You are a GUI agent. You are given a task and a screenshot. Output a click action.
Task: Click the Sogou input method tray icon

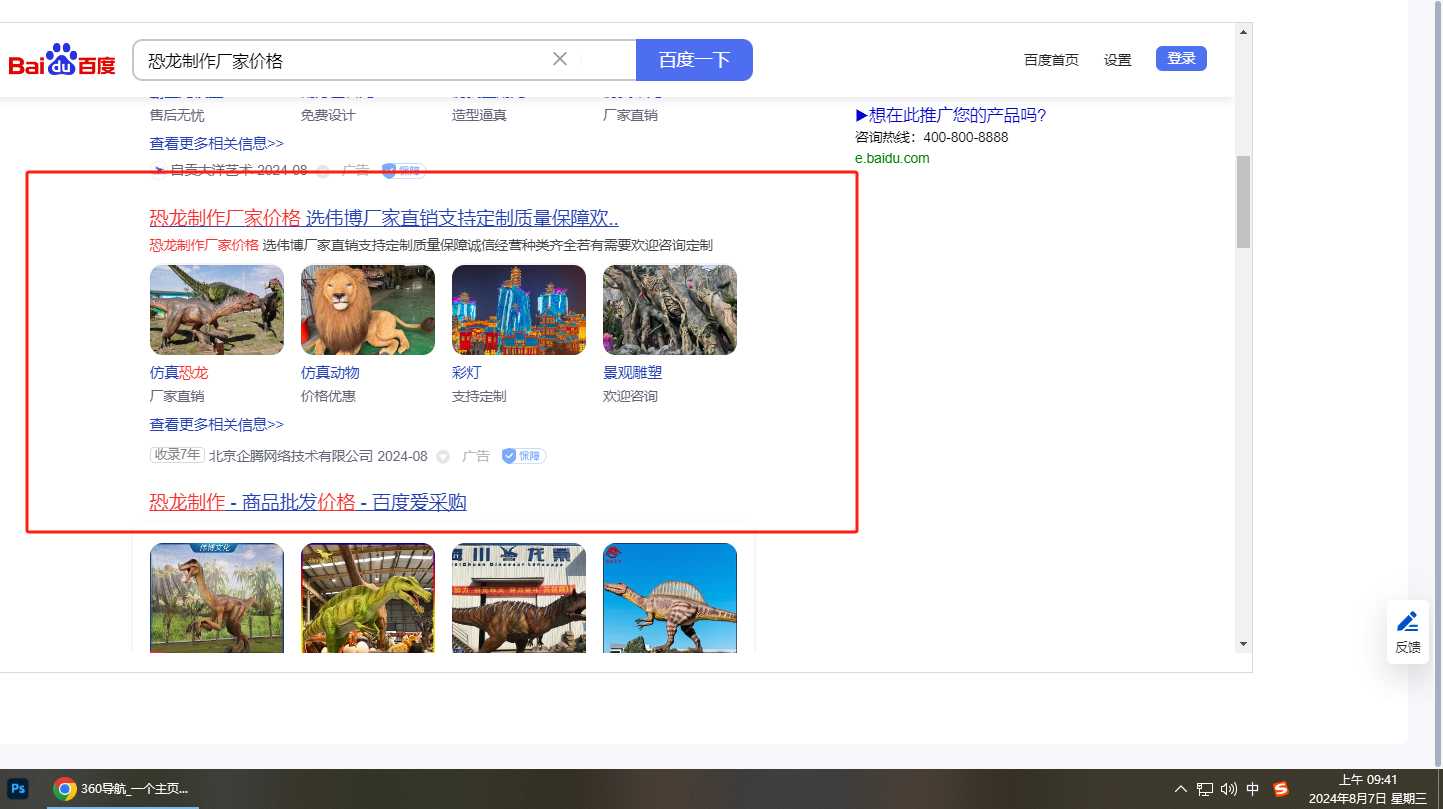tap(1281, 789)
